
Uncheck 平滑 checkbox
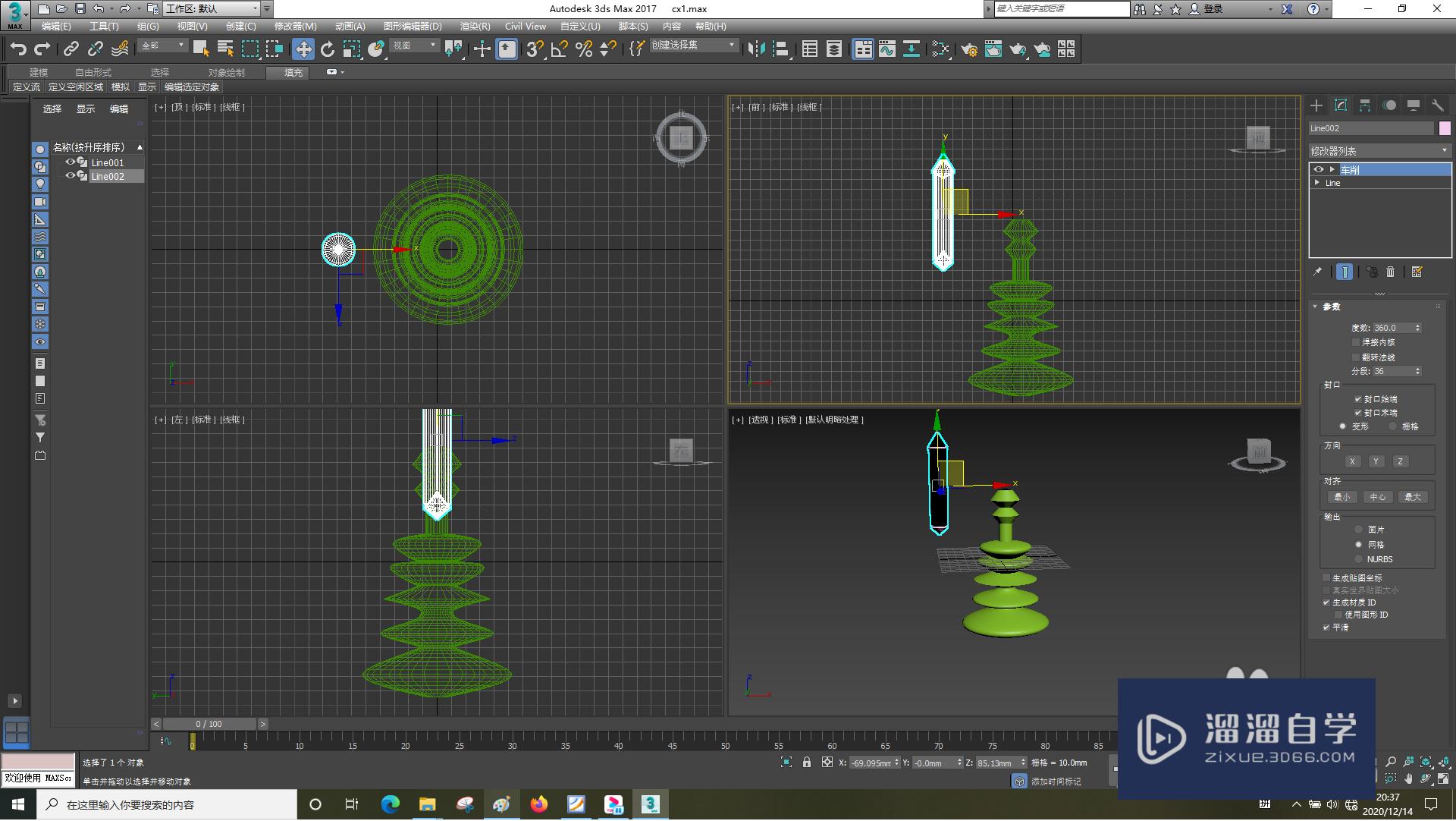(1326, 628)
